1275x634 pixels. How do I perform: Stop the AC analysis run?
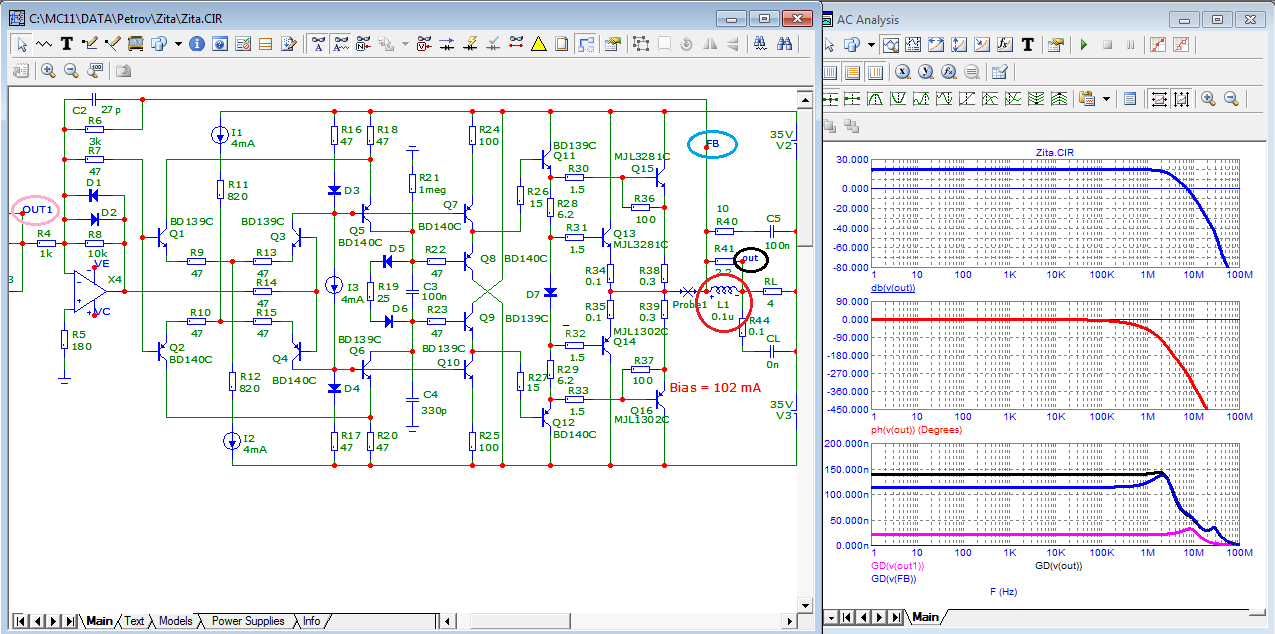(x=1107, y=45)
